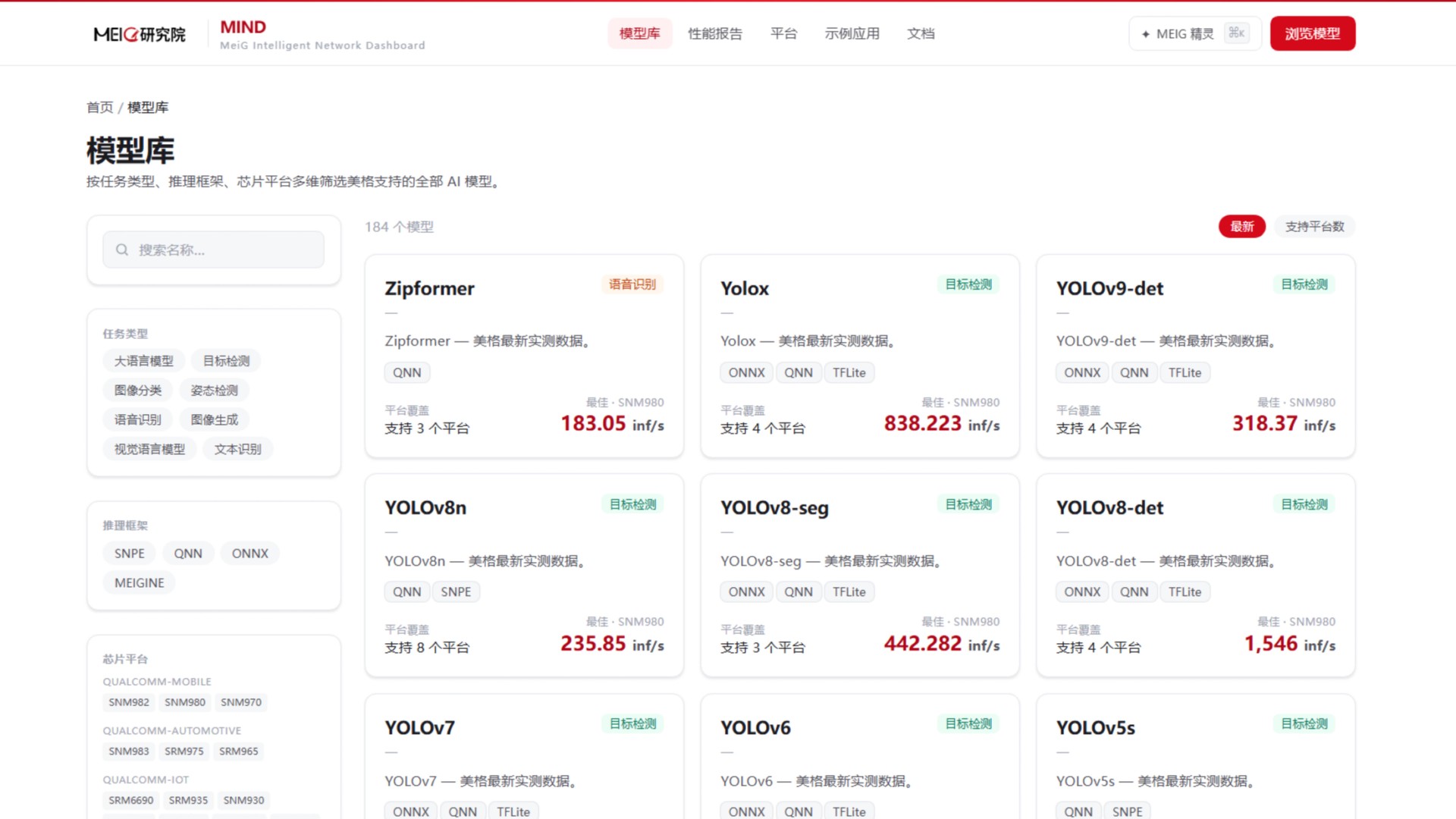Click the 838.223 inf/s value

[x=942, y=423]
